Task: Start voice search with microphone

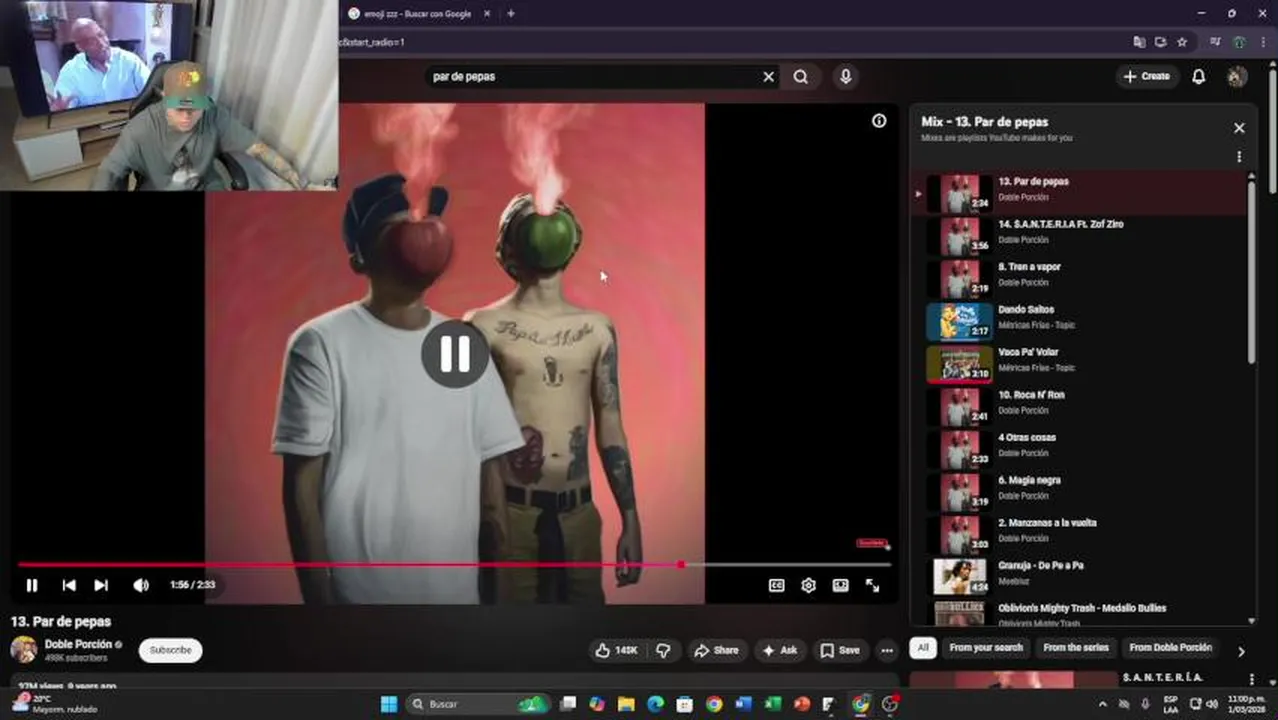Action: click(846, 76)
